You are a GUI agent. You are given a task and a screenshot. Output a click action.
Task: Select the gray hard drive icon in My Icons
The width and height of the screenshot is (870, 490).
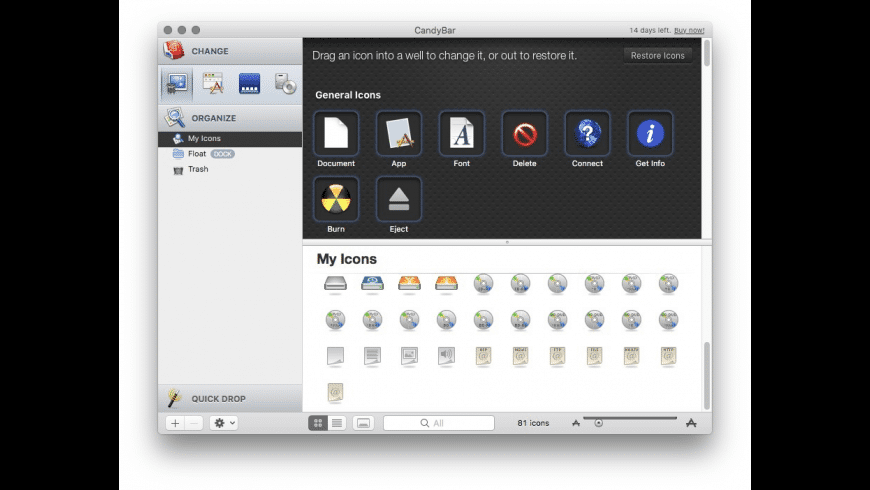click(335, 284)
